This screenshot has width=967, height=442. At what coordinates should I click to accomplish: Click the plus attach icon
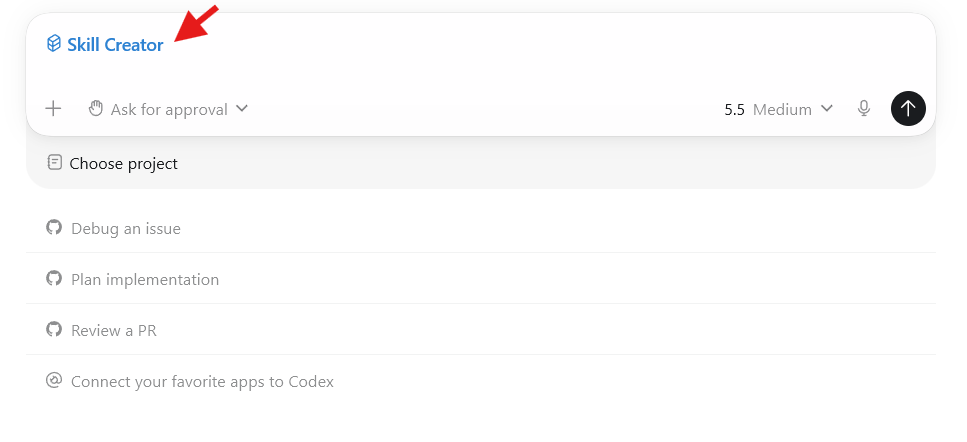[54, 109]
